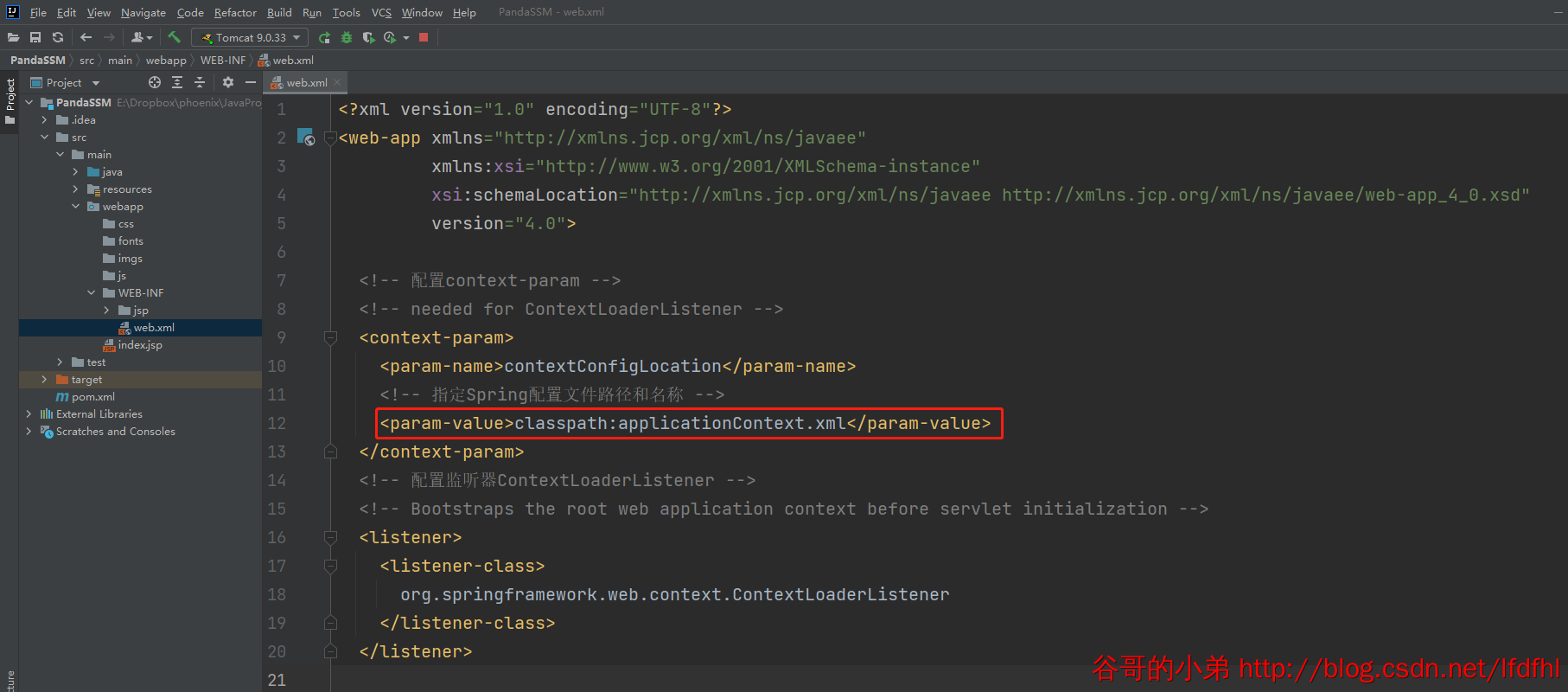Click the Profiler run icon
1568x692 pixels.
point(390,37)
